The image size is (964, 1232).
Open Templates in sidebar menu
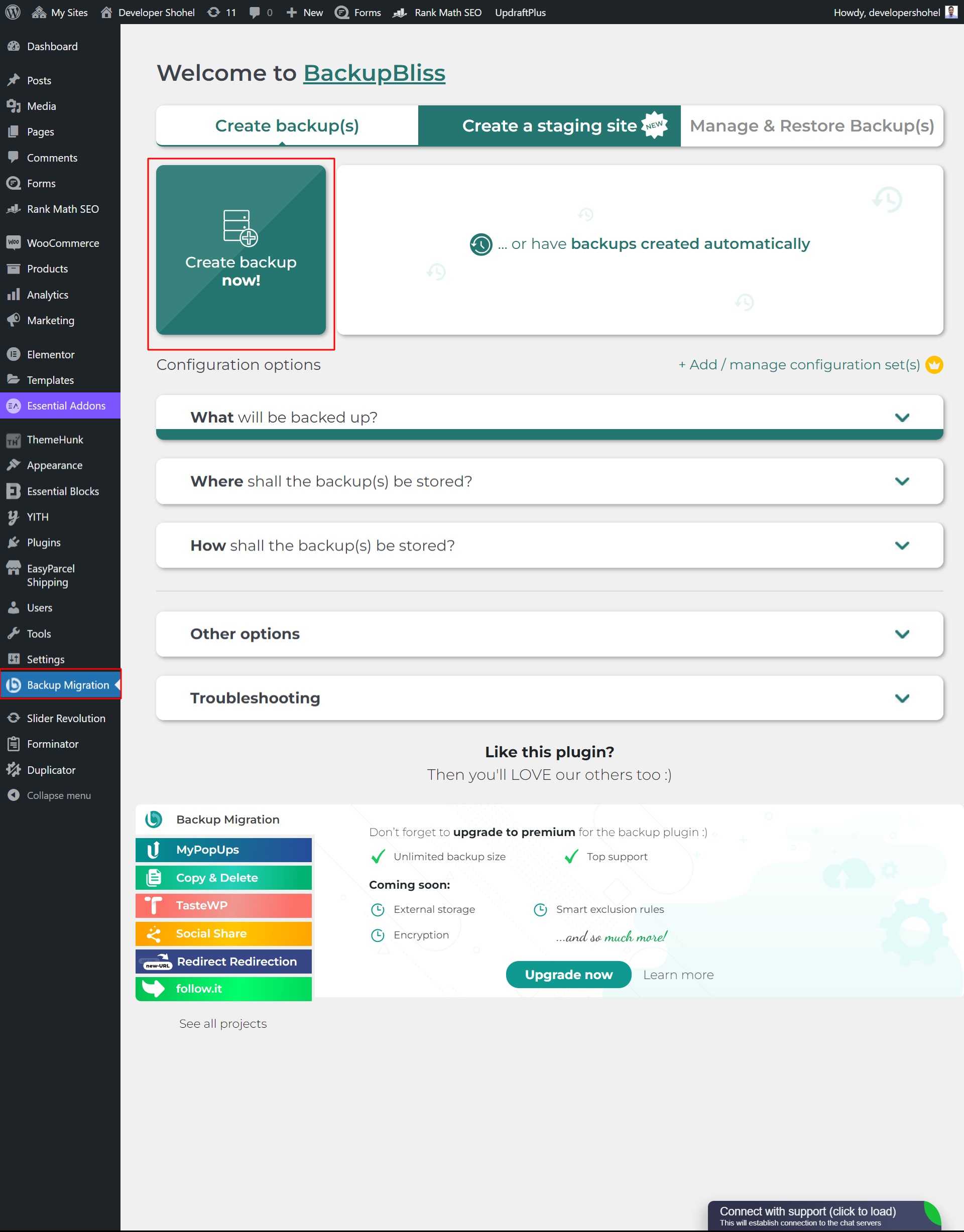[x=60, y=380]
